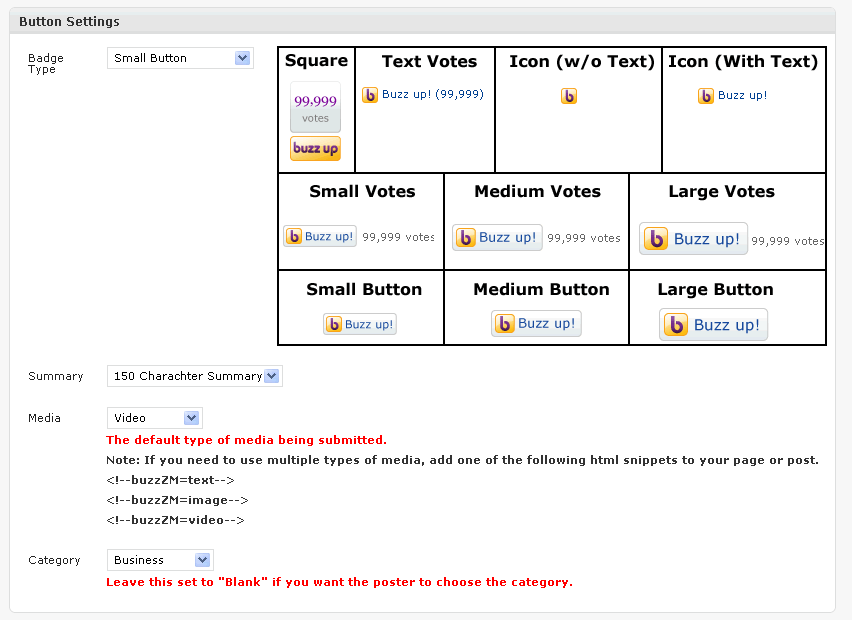Image resolution: width=852 pixels, height=620 pixels.
Task: Click the icon-only Buzz badge without text
Action: [568, 96]
